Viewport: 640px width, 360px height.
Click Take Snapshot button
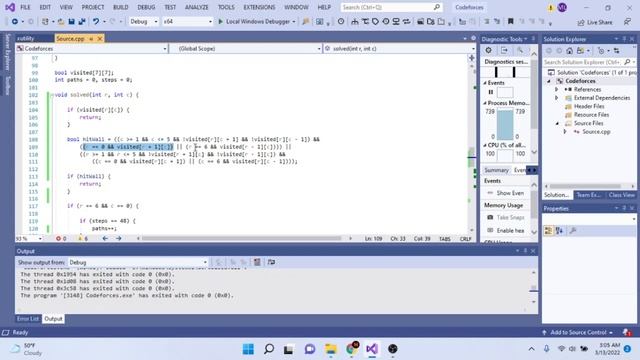coord(506,218)
